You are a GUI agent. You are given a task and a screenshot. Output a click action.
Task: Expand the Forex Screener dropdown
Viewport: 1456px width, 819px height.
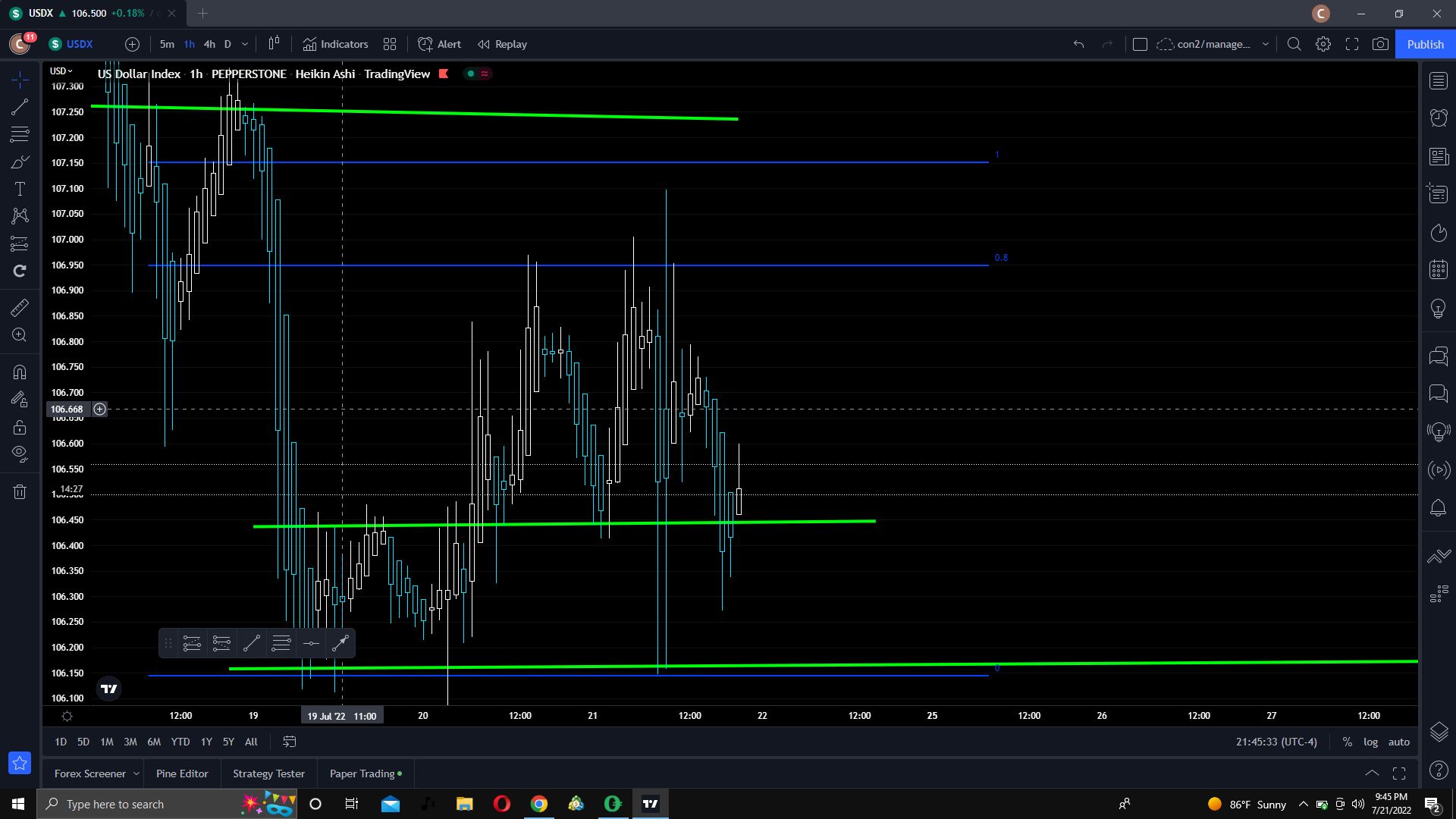point(136,773)
